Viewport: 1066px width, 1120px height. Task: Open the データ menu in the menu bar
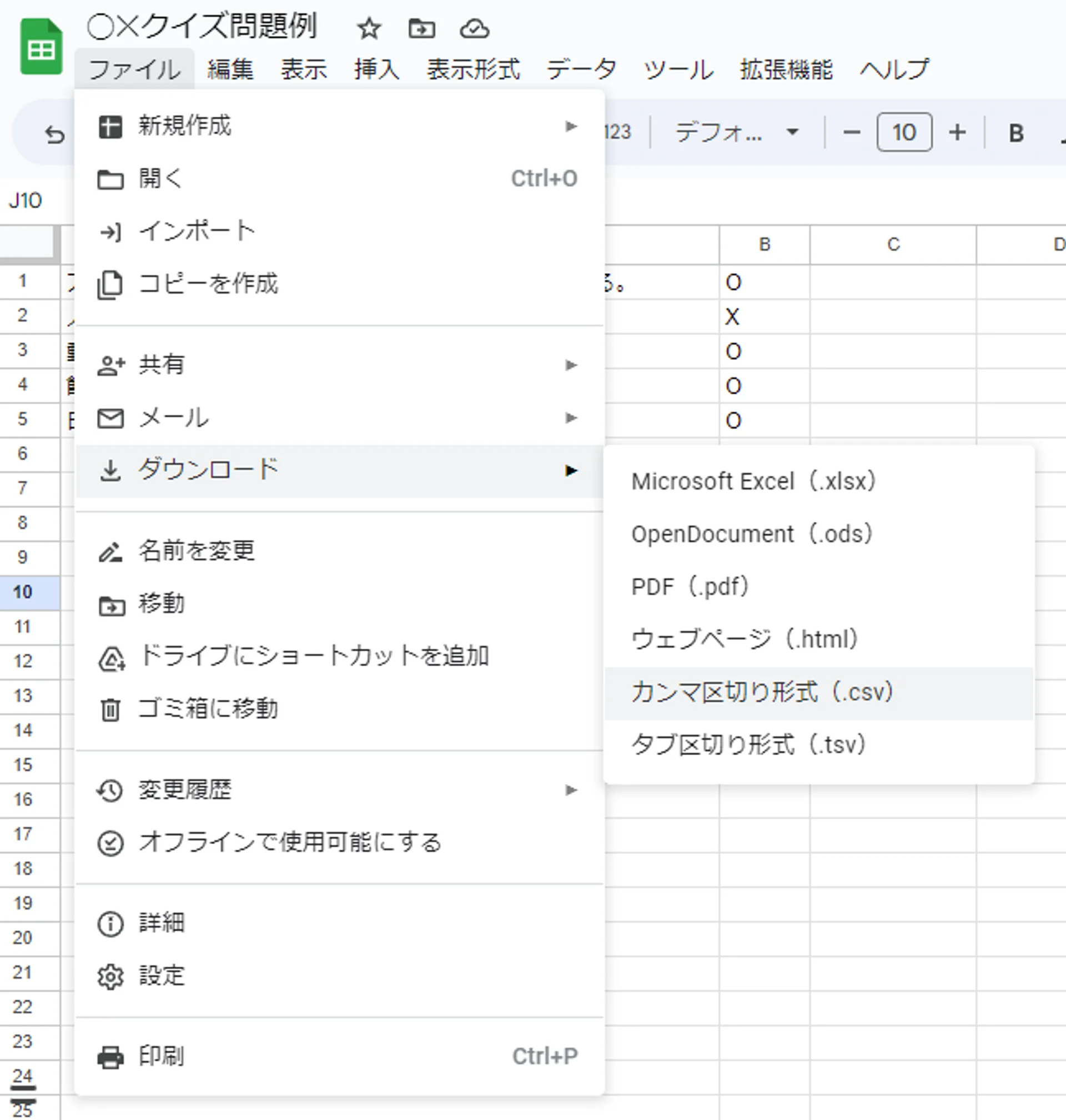(581, 69)
